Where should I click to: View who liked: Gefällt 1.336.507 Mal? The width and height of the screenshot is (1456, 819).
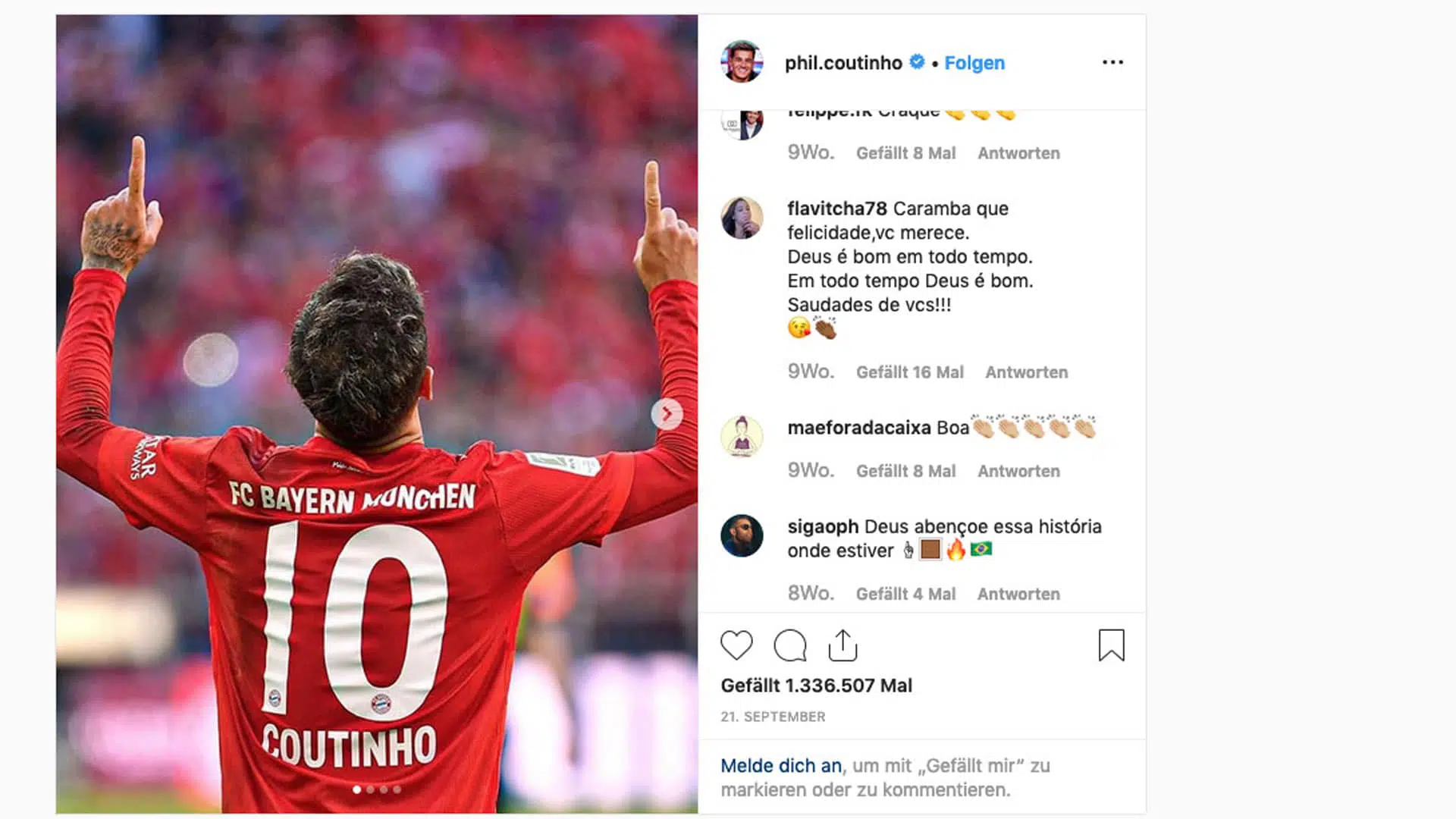[x=816, y=686]
